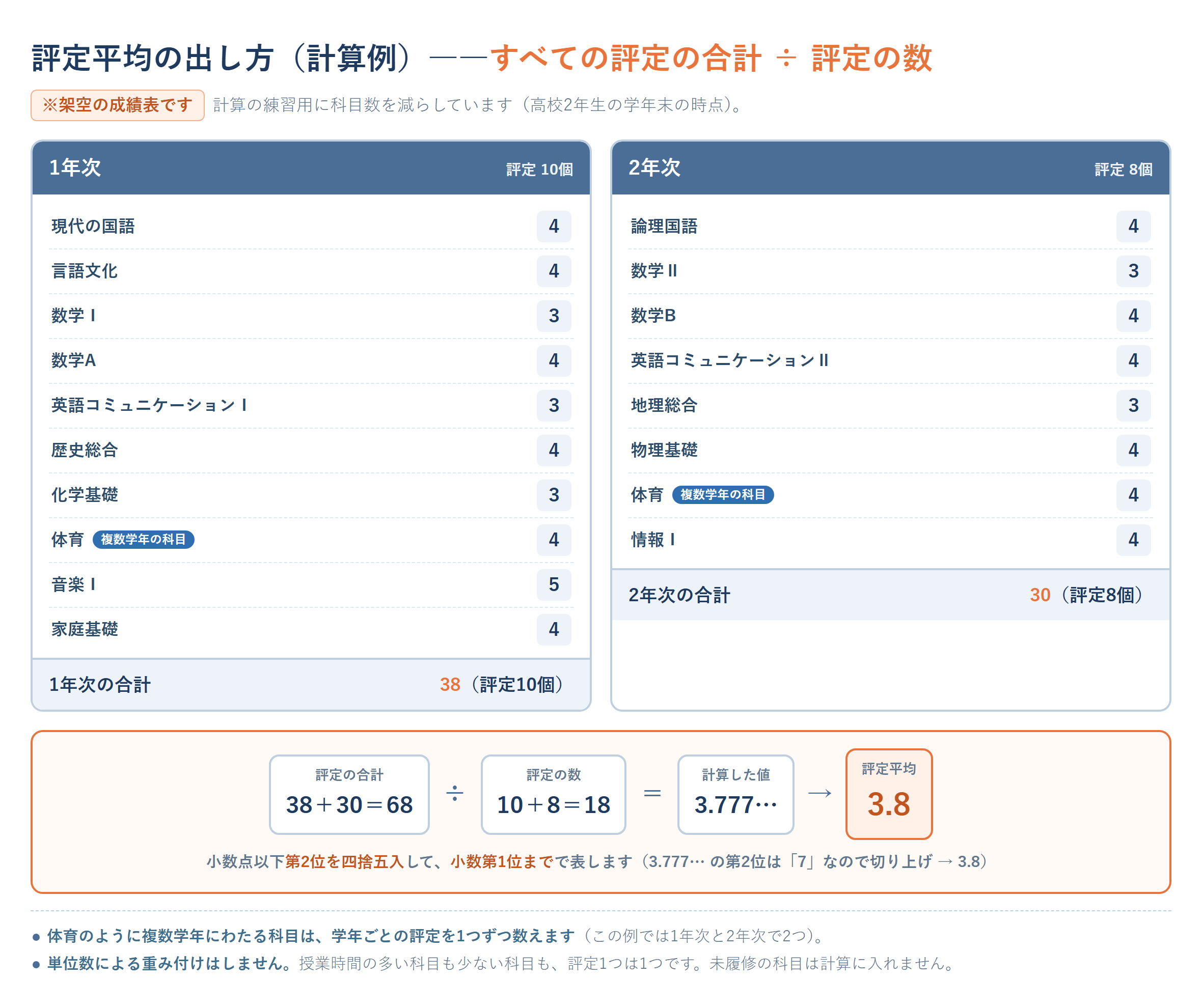Select 英語コミュニケーションⅠ row label
The height and width of the screenshot is (1008, 1202).
pos(149,406)
